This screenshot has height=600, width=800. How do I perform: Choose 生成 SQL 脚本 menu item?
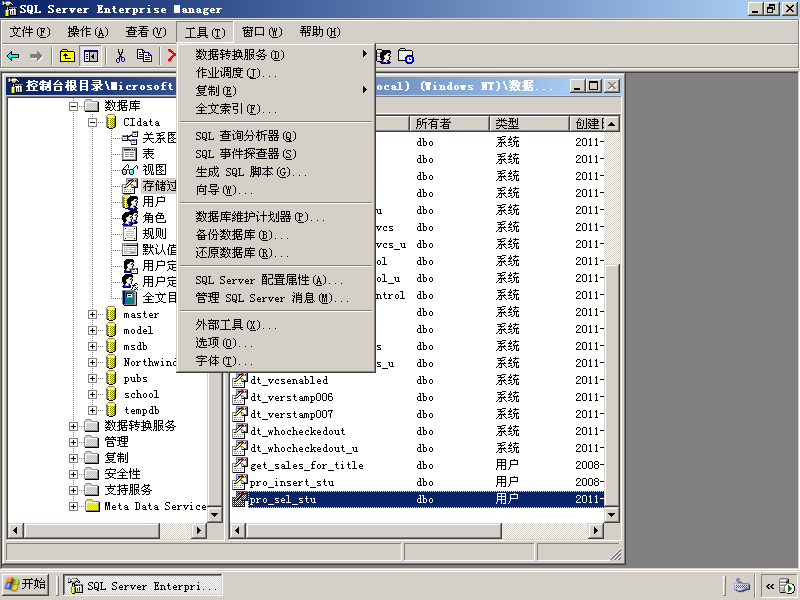click(x=276, y=172)
